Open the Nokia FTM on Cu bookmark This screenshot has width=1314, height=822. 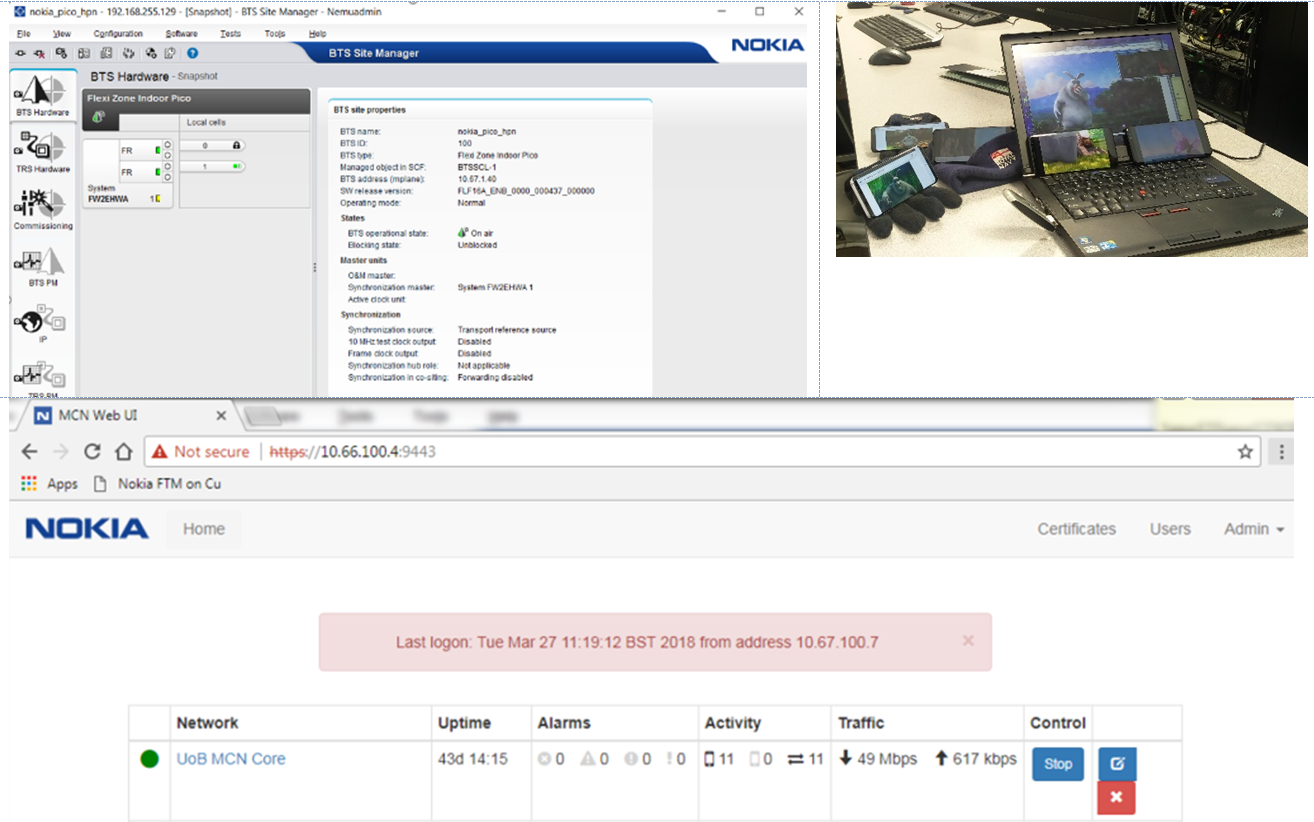(159, 483)
